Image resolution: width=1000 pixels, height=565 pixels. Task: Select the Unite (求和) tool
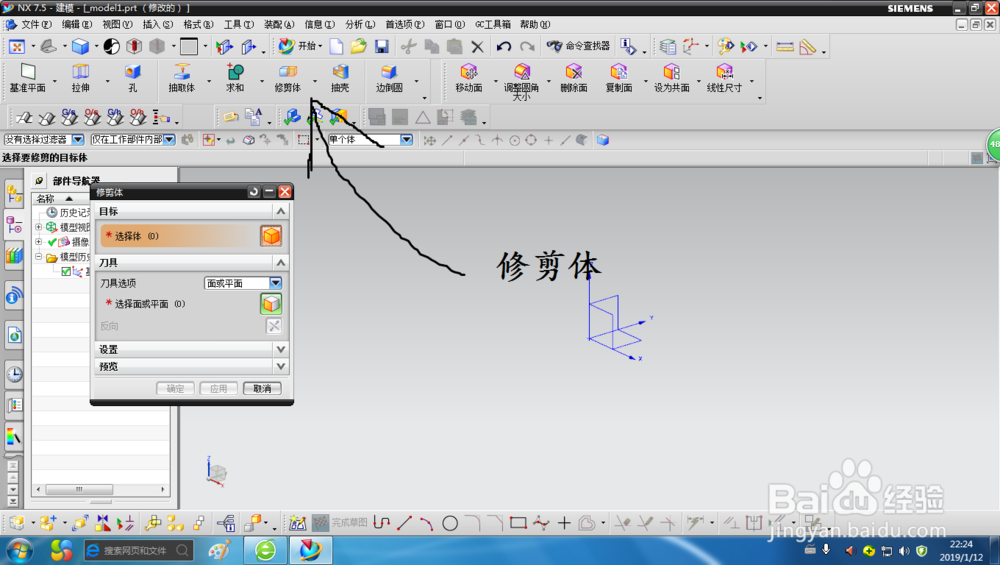[235, 78]
